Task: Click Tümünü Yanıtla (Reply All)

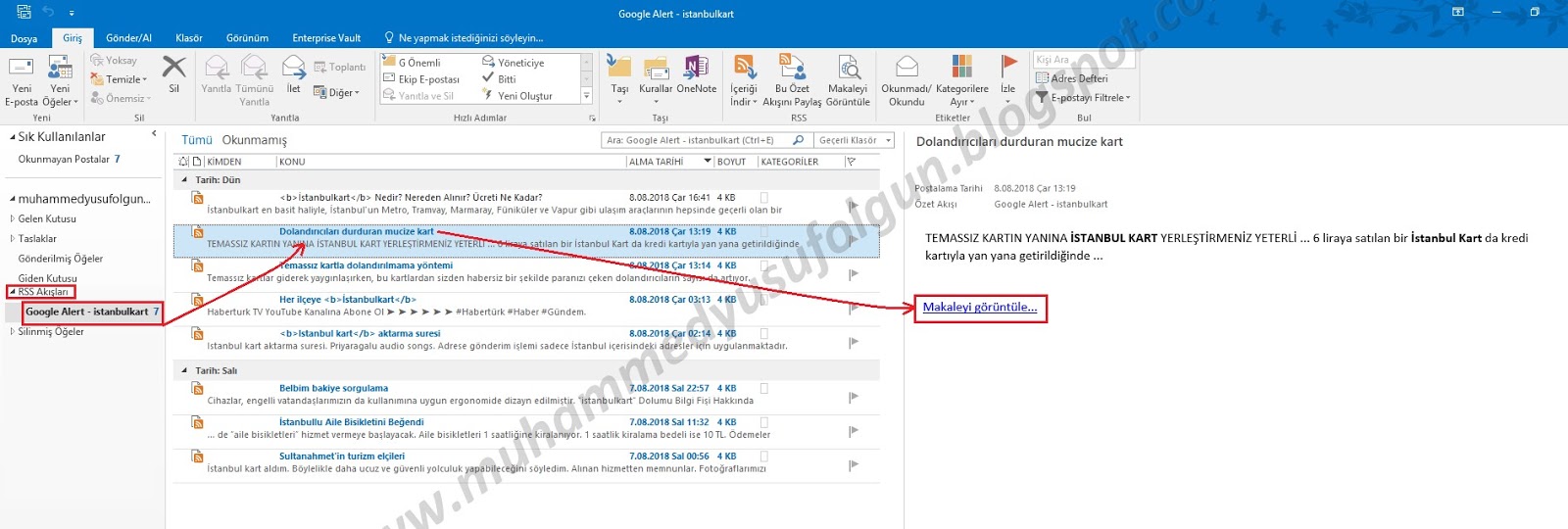Action: 255,80
